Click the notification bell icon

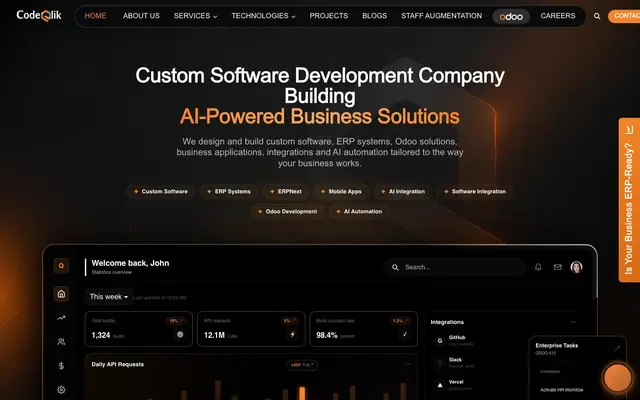[538, 267]
